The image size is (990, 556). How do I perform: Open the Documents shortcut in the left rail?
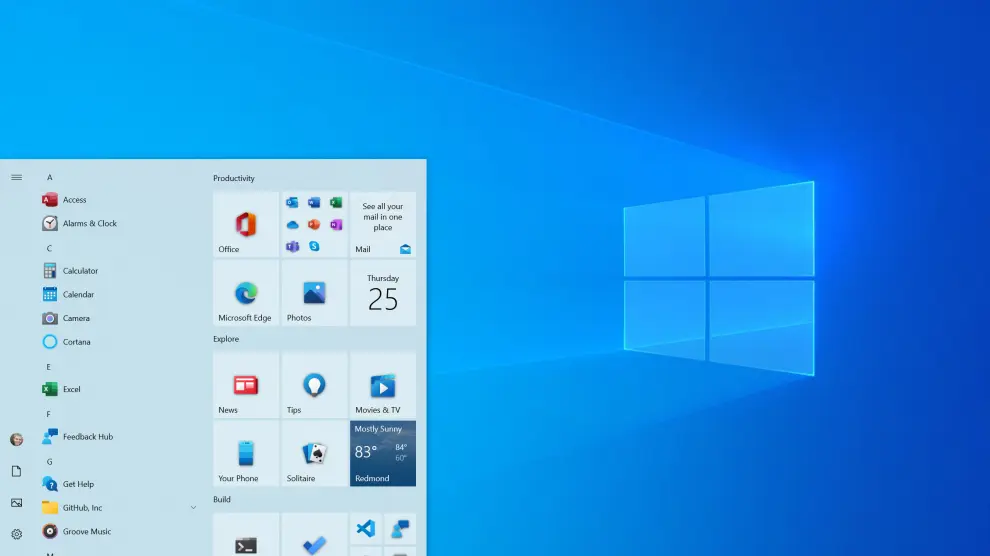tap(16, 471)
